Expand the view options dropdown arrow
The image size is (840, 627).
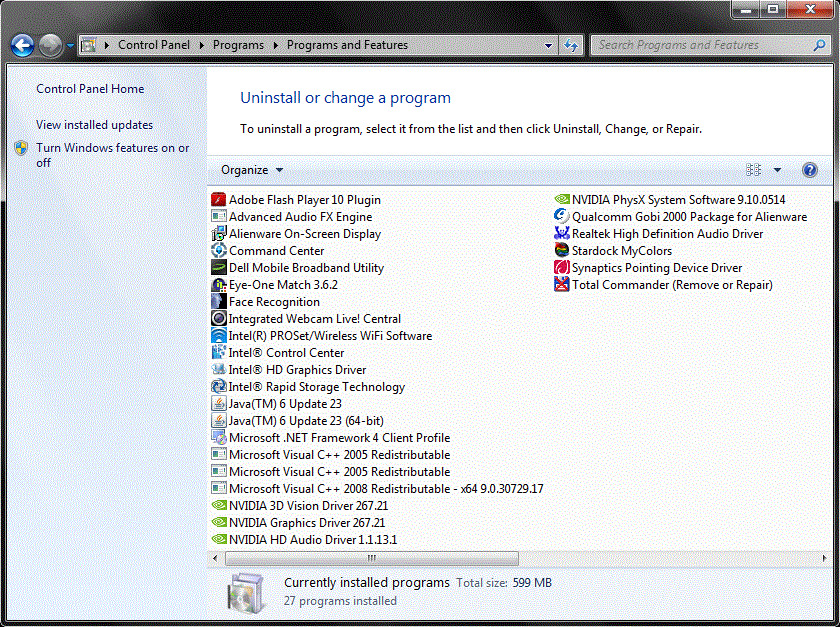(x=777, y=170)
